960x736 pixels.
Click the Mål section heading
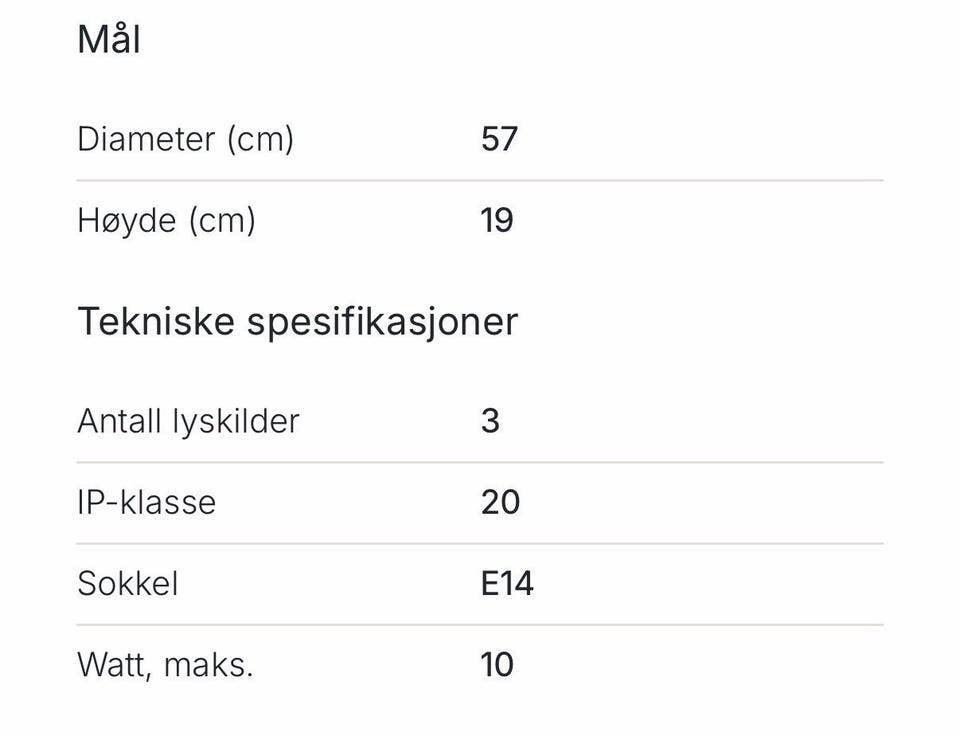point(109,41)
